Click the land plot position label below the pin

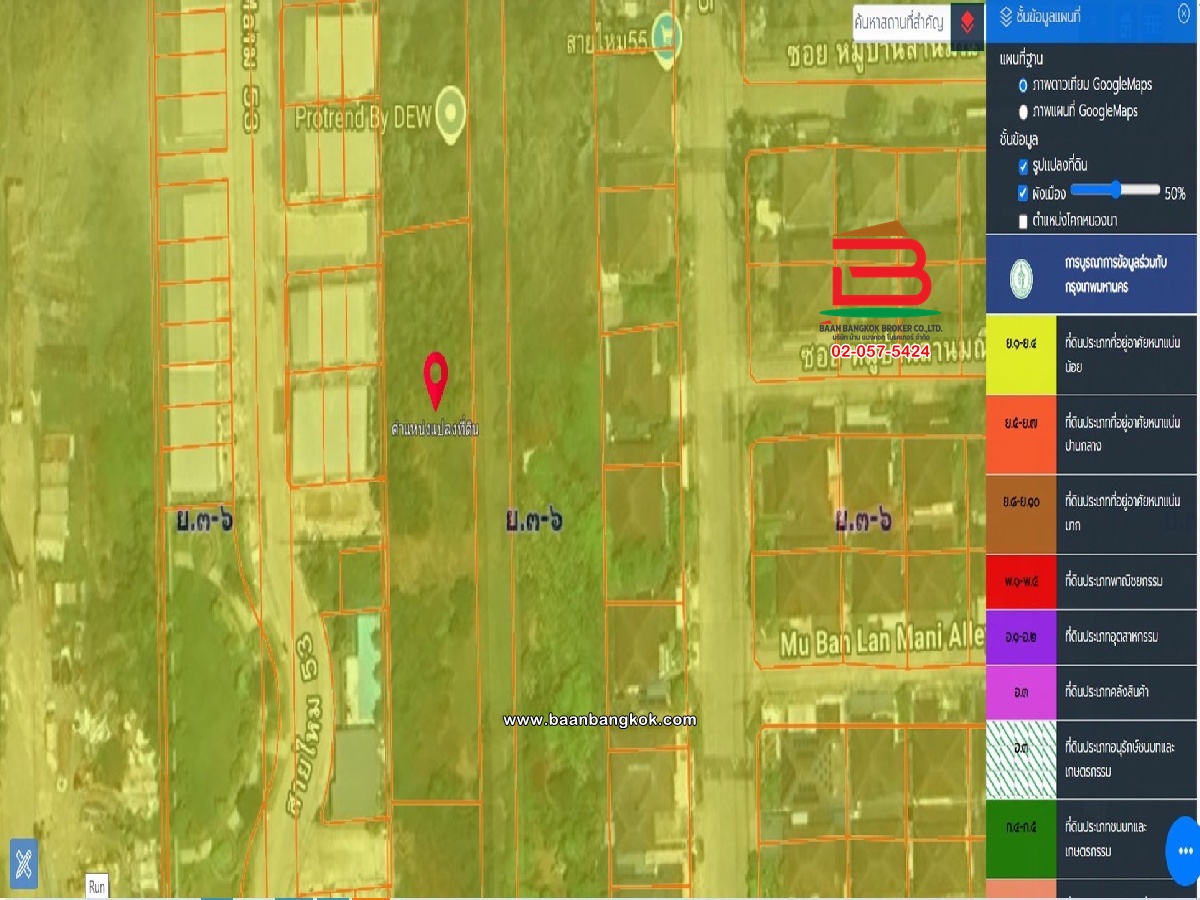[436, 429]
